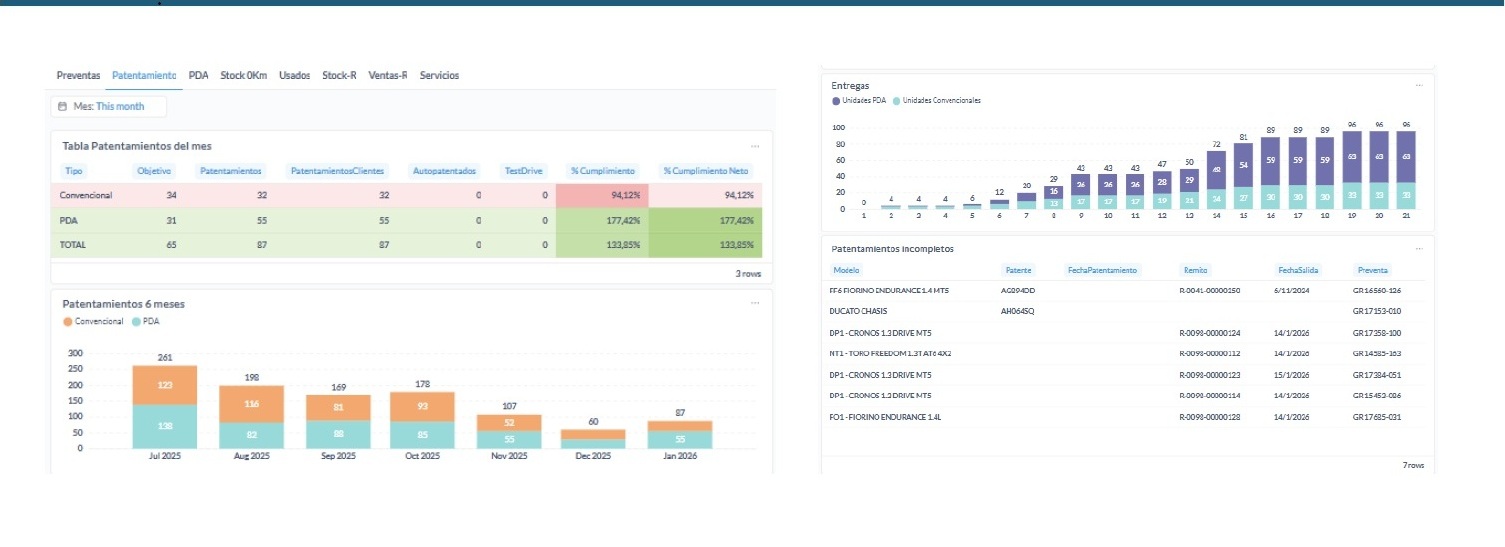Select the Jul 2025 orange Convencional bar segment

[165, 385]
